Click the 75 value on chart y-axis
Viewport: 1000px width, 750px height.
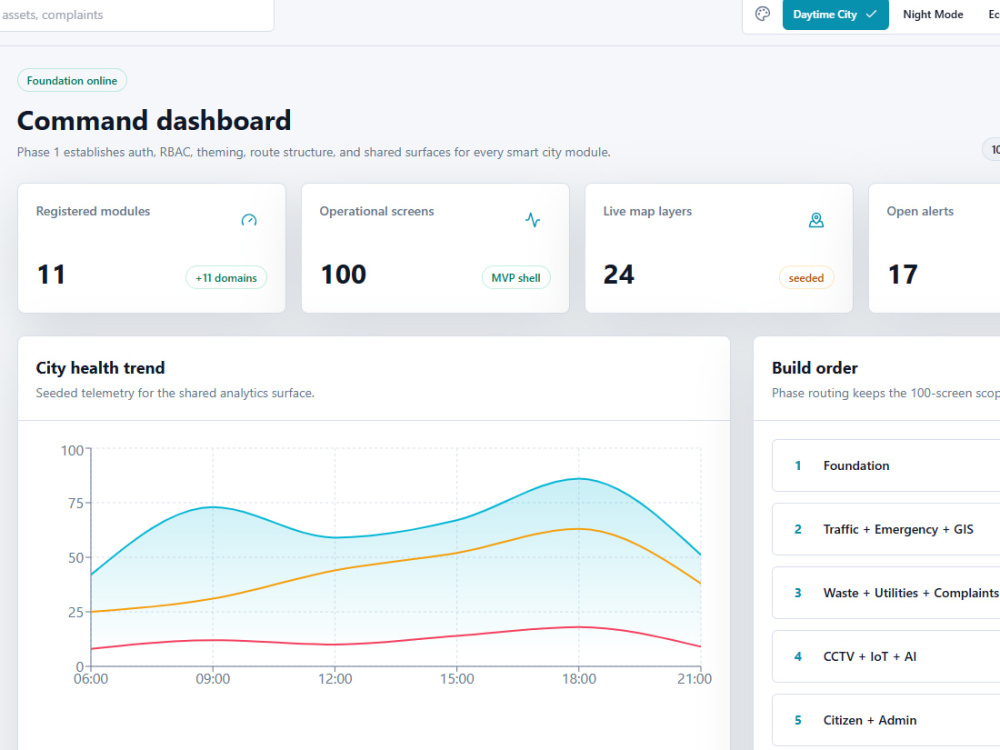tap(76, 503)
